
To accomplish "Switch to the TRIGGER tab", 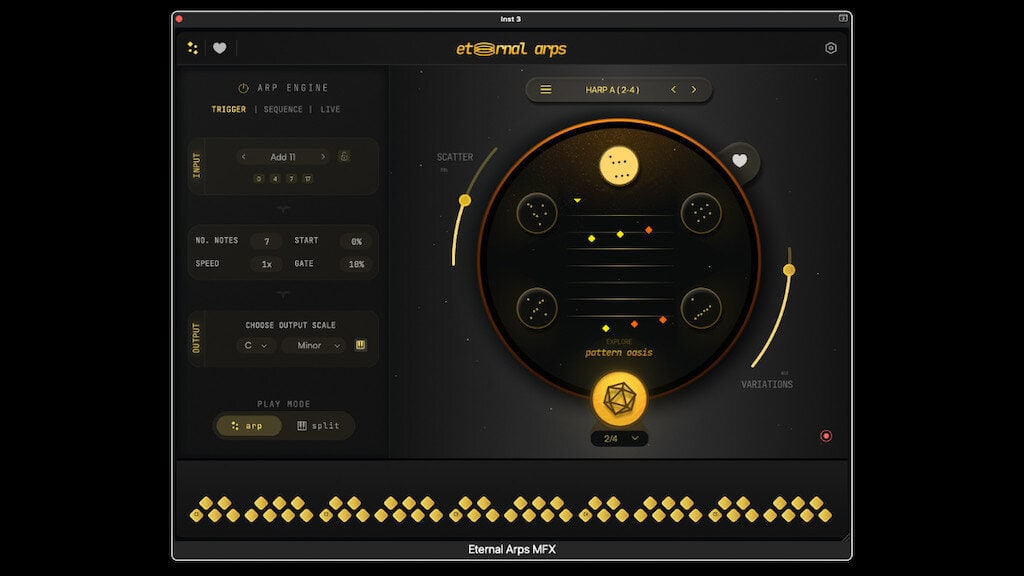I will coord(229,109).
